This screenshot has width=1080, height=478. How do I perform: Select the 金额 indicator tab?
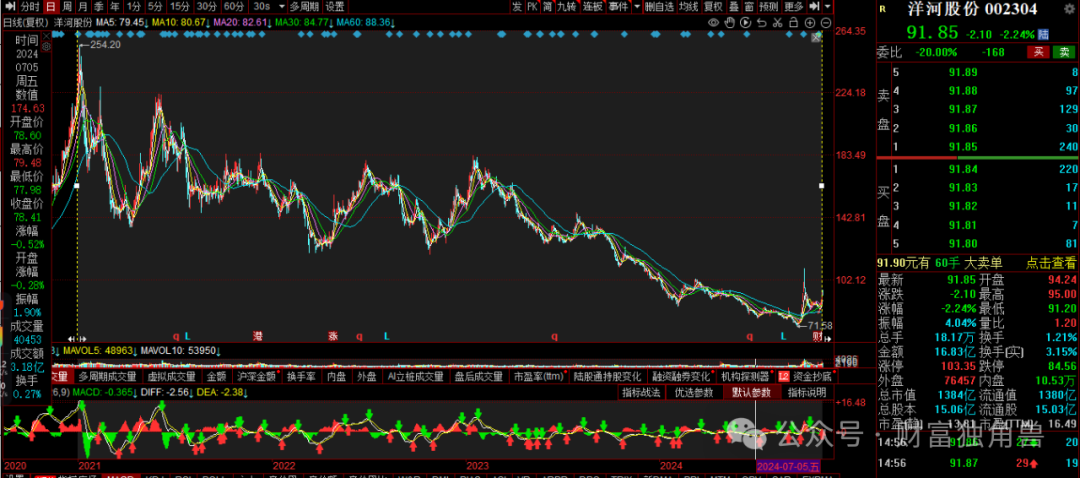tap(216, 377)
